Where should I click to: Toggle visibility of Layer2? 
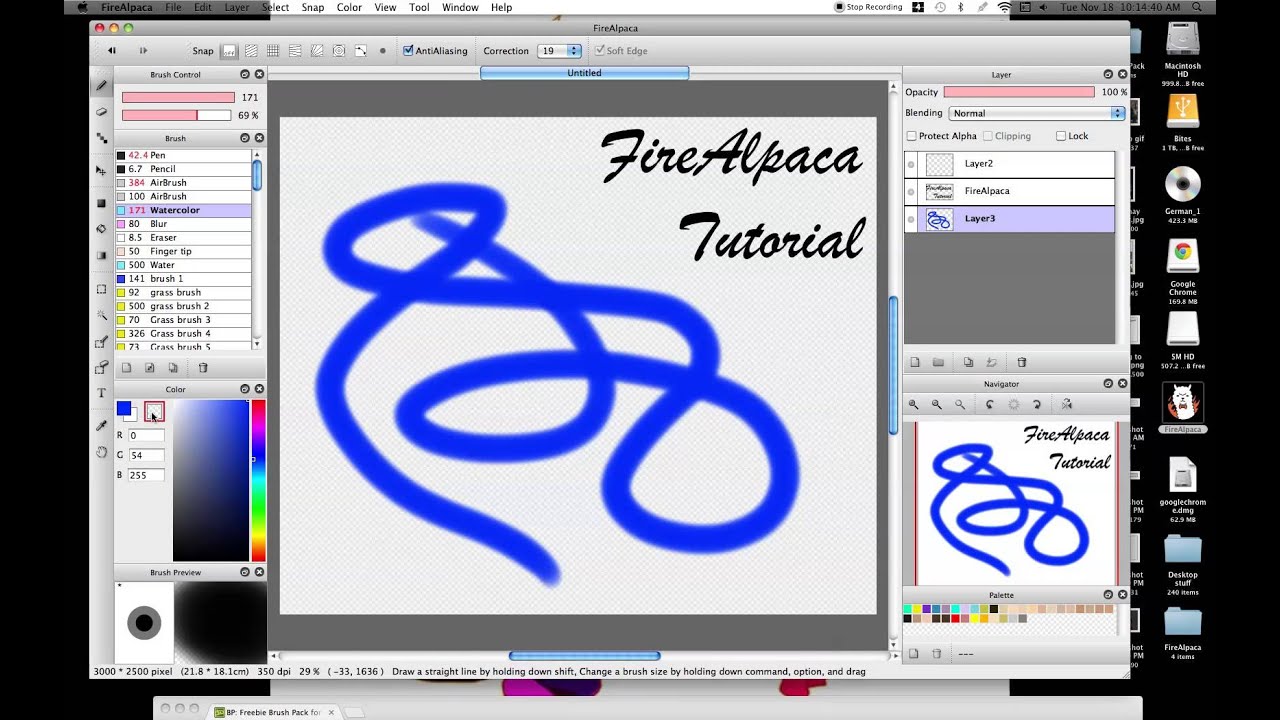[x=911, y=164]
